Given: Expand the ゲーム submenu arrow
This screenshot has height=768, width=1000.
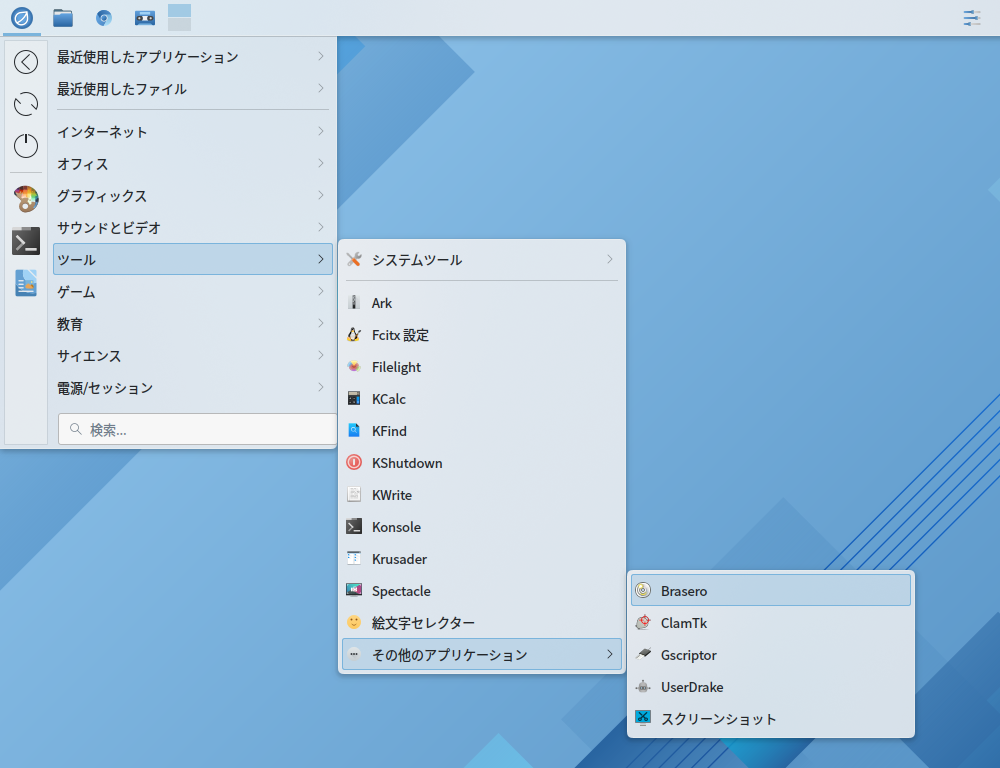Looking at the screenshot, I should [321, 291].
